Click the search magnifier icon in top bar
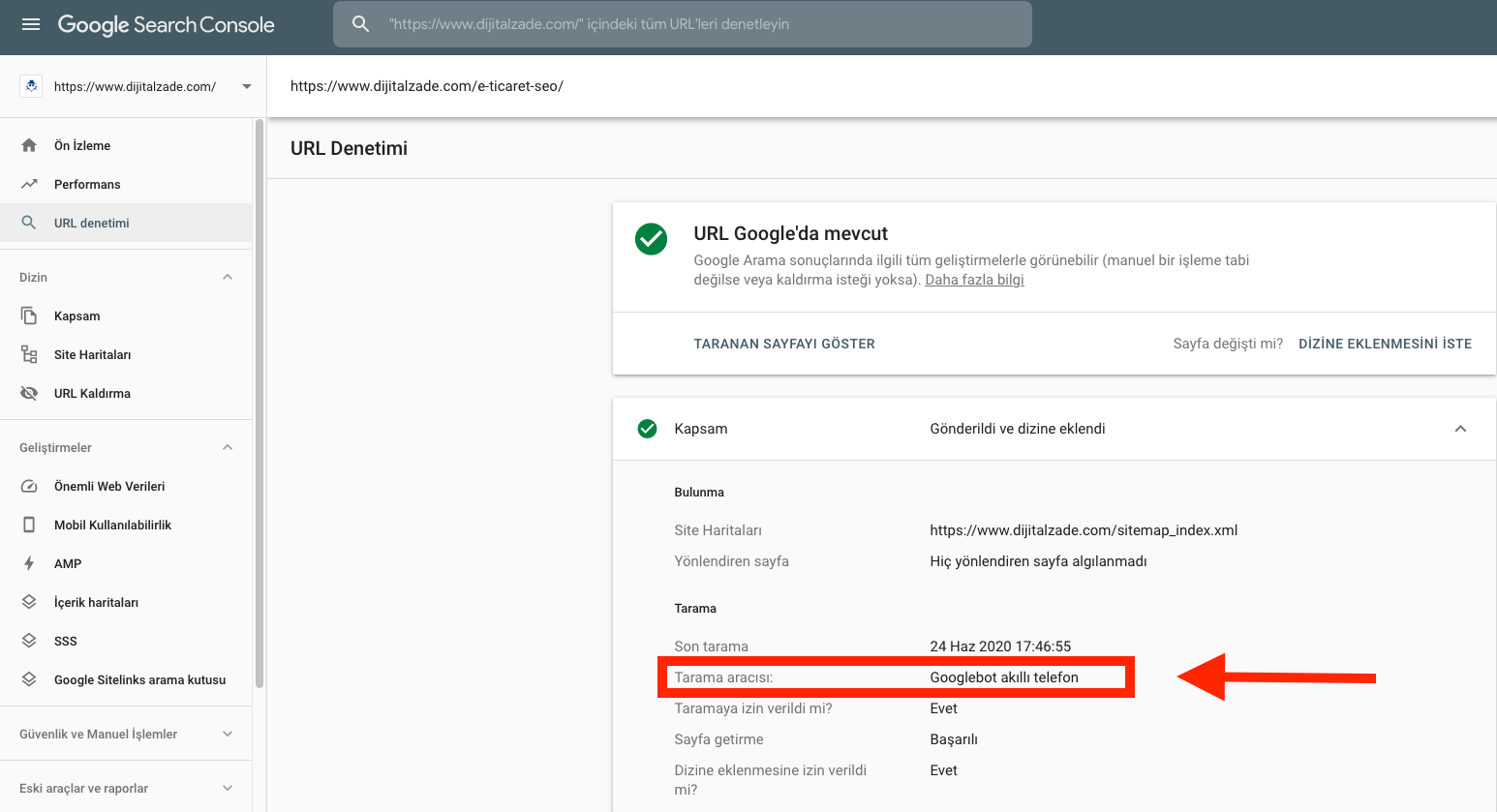 click(360, 24)
